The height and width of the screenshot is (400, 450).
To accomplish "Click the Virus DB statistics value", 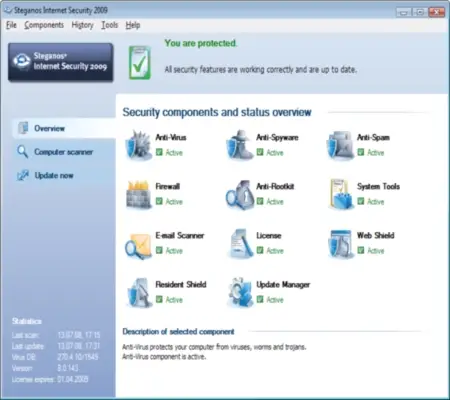I will point(78,357).
